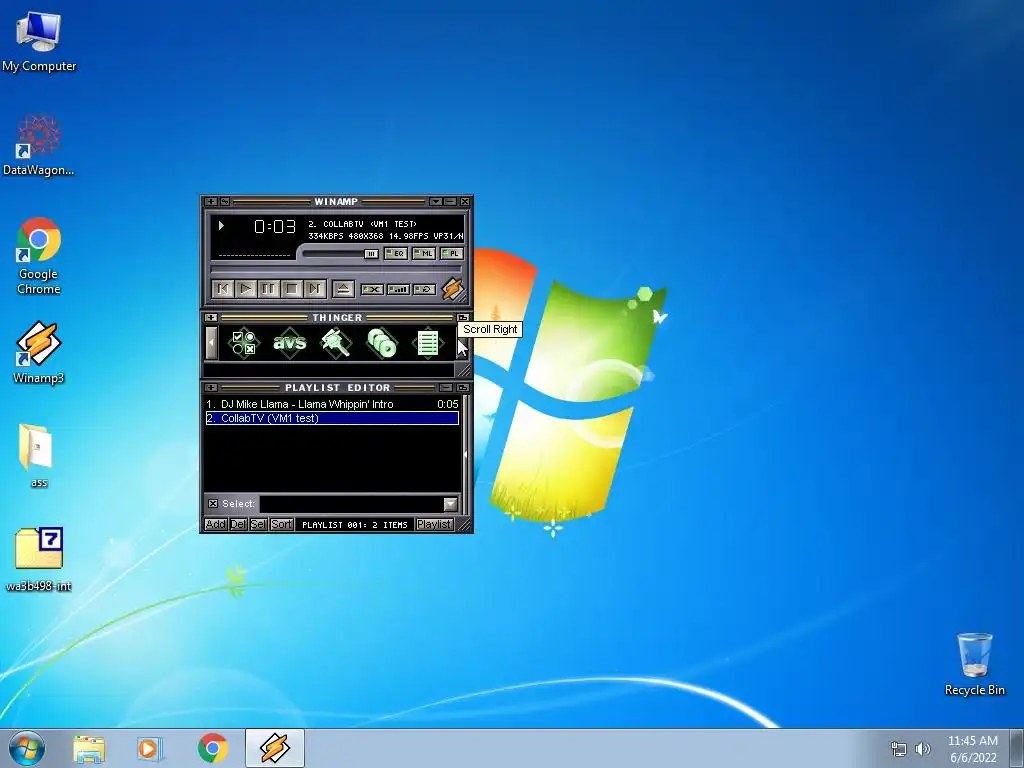Open the Winamp main menu plus icon

click(x=211, y=202)
